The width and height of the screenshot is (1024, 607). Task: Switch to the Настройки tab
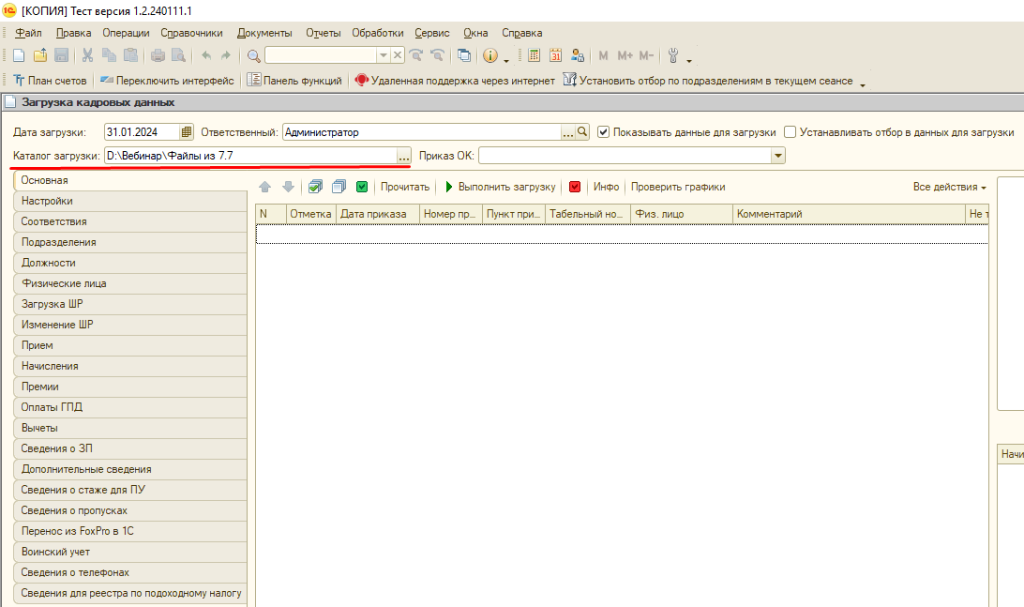pyautogui.click(x=47, y=201)
